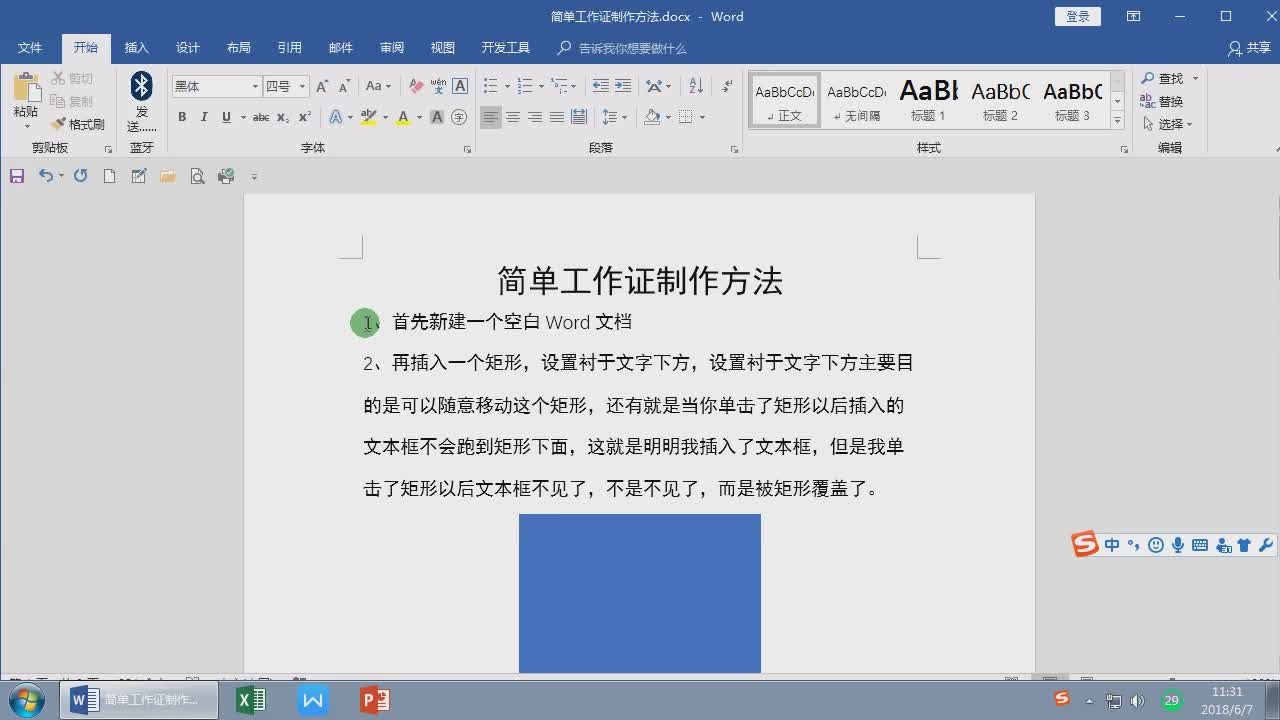Click the text highlight color button
The image size is (1280, 720).
click(x=368, y=117)
